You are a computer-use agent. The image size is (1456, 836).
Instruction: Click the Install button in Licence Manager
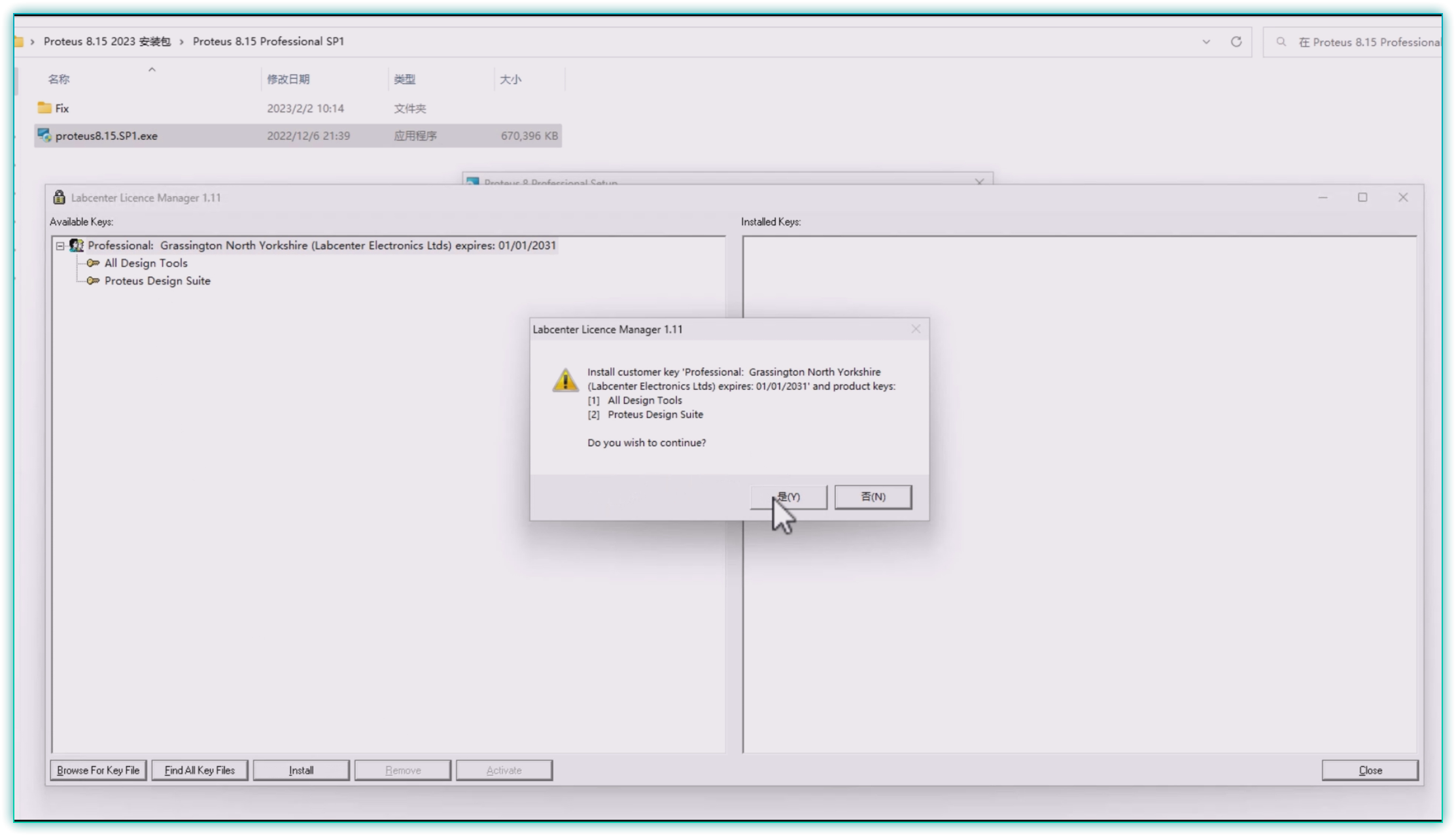coord(301,770)
